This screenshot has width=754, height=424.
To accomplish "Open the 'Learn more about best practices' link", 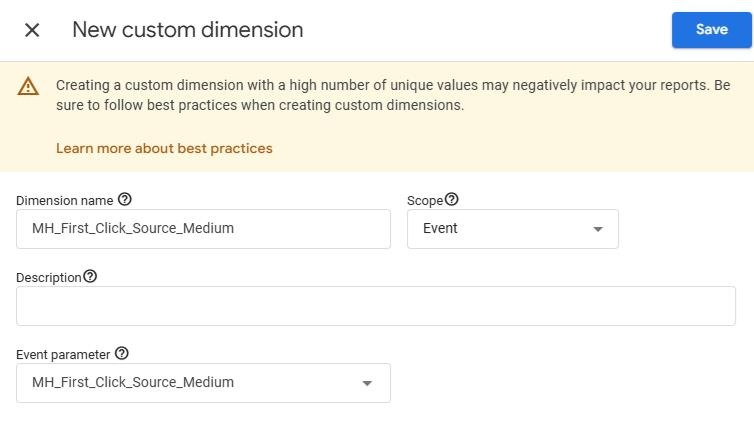I will click(x=164, y=148).
